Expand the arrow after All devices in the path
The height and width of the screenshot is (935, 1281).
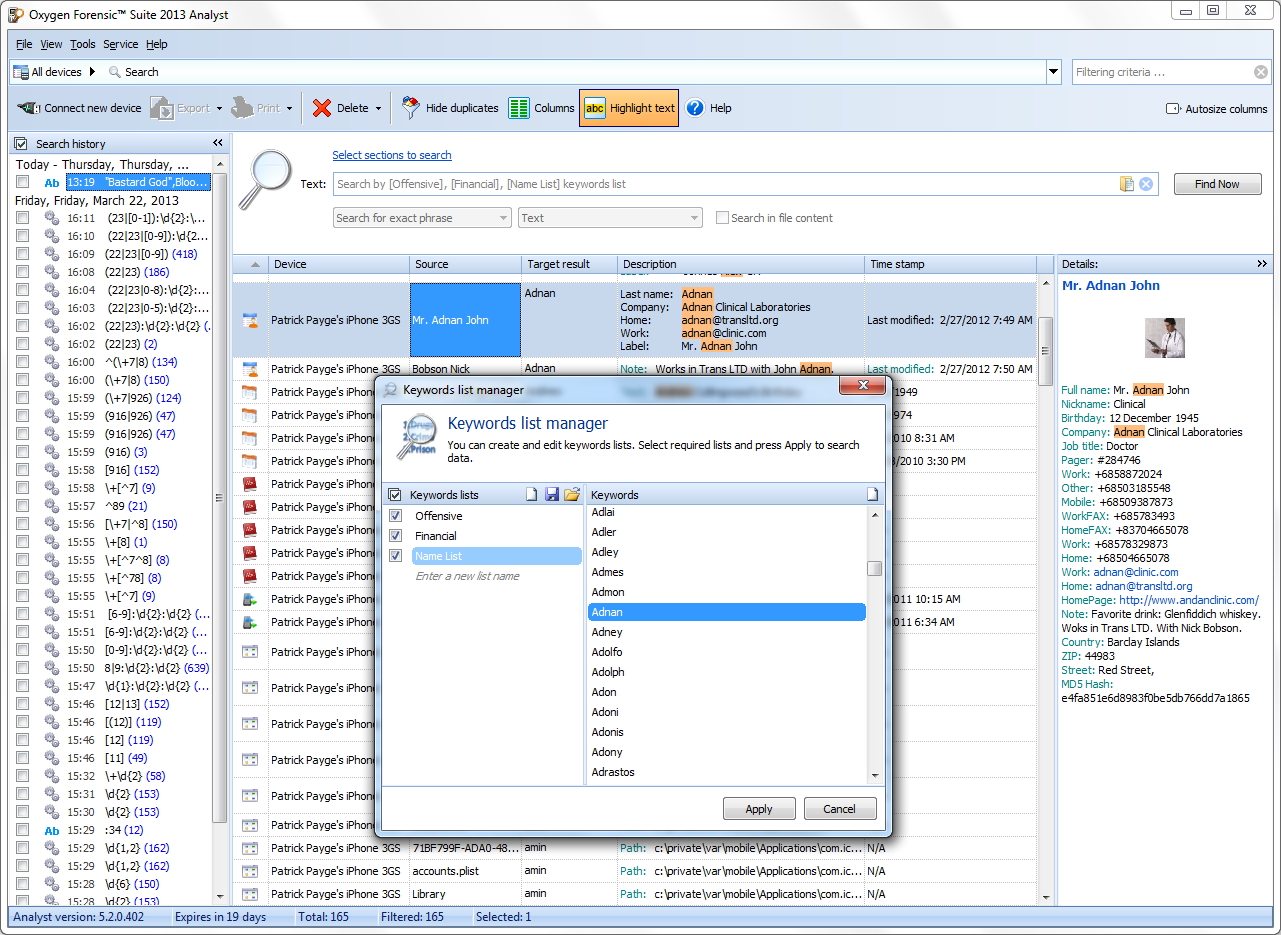tap(92, 72)
